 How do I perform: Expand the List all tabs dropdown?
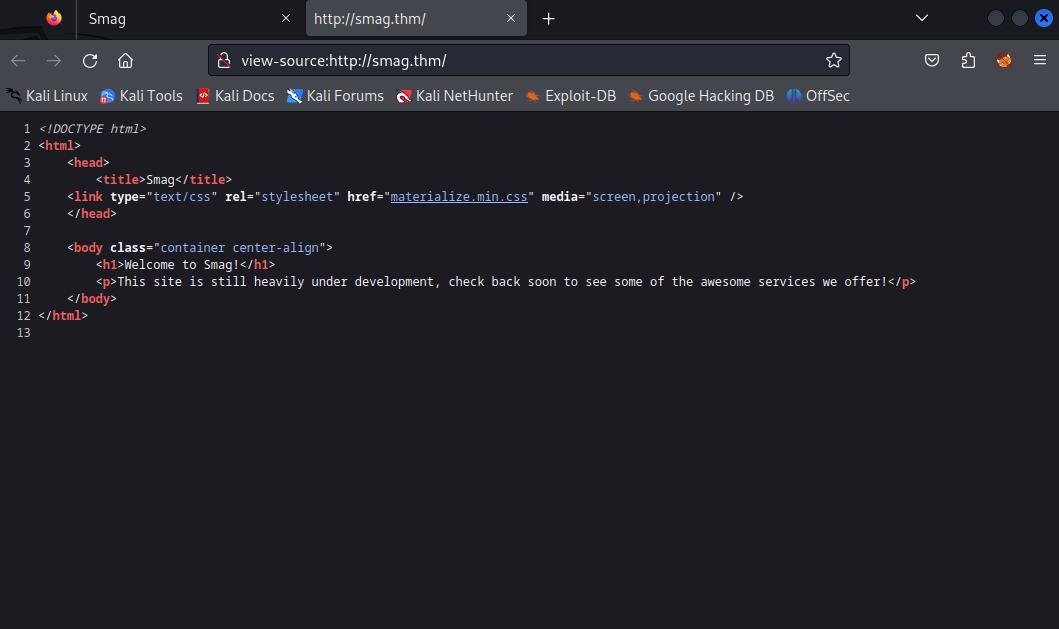[x=922, y=18]
